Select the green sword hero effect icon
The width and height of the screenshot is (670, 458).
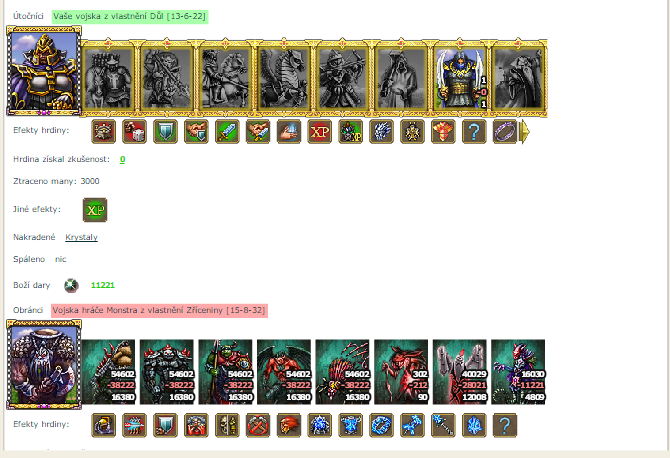click(x=227, y=132)
